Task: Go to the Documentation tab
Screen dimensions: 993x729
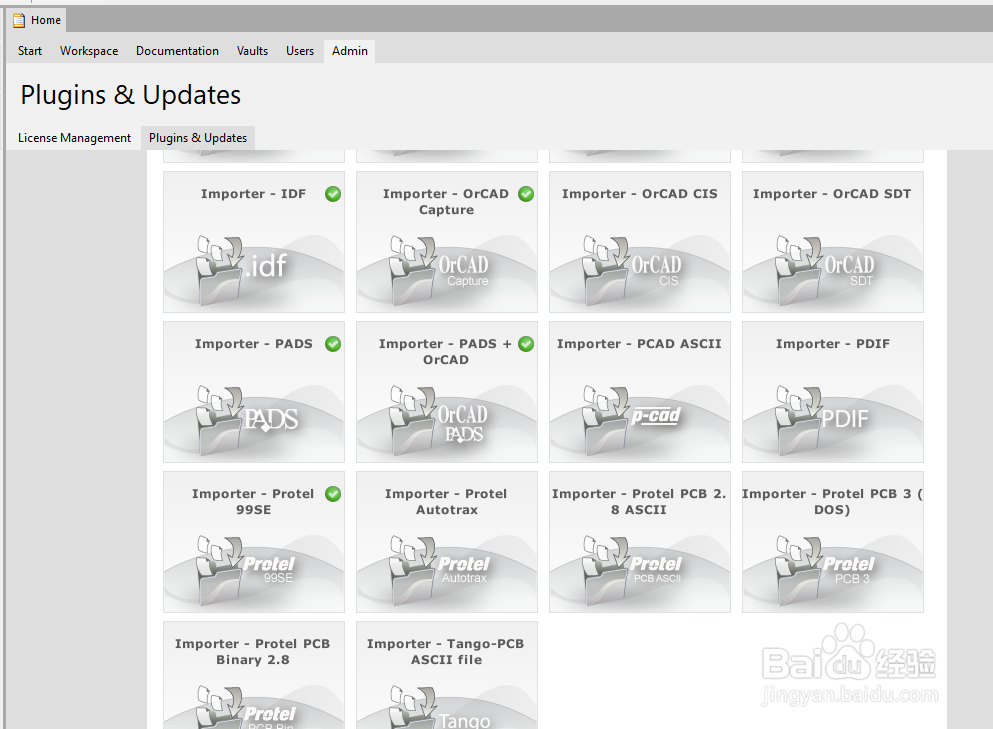Action: tap(177, 51)
